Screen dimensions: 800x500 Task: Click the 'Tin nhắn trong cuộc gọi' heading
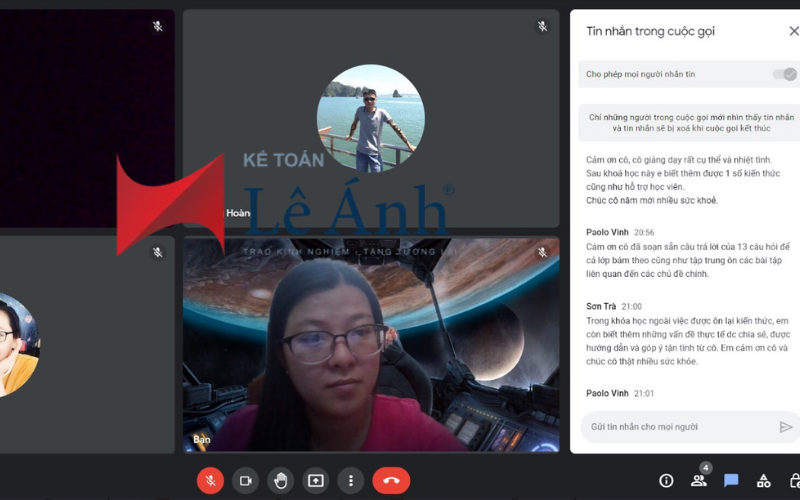point(651,31)
